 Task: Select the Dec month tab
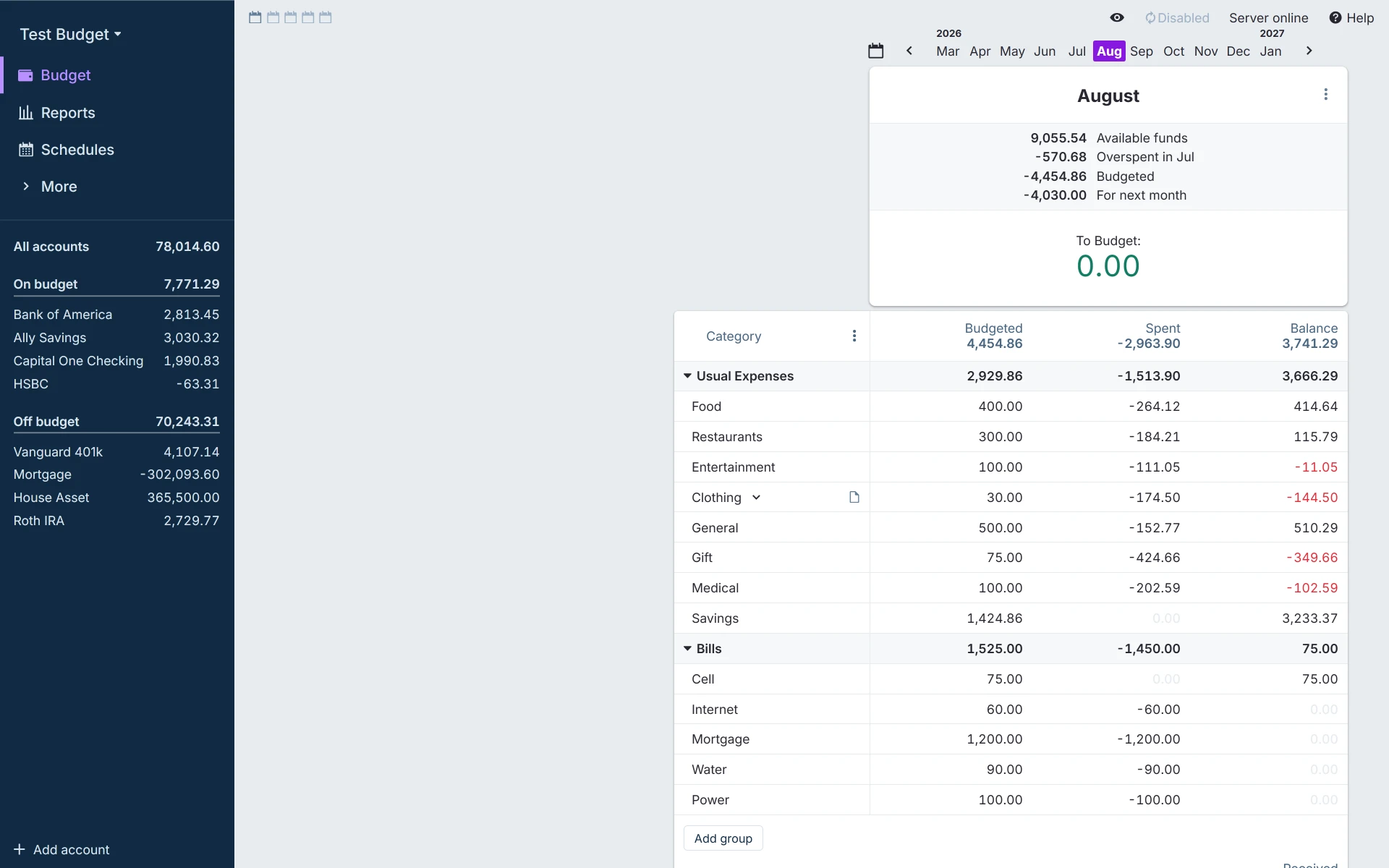[x=1239, y=51]
